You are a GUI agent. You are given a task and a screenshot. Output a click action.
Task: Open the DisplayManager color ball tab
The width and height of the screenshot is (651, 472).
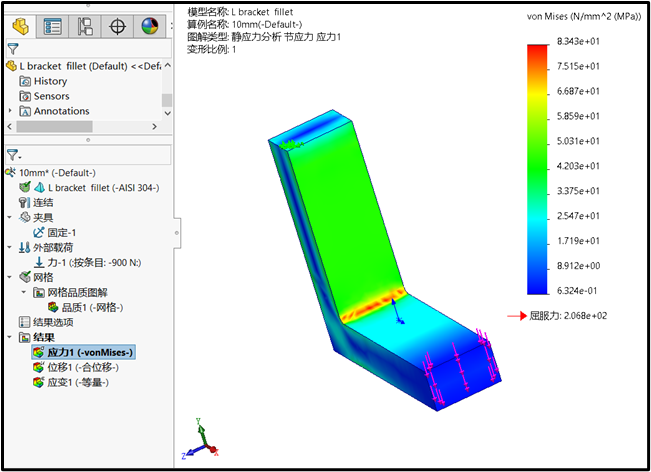[149, 26]
